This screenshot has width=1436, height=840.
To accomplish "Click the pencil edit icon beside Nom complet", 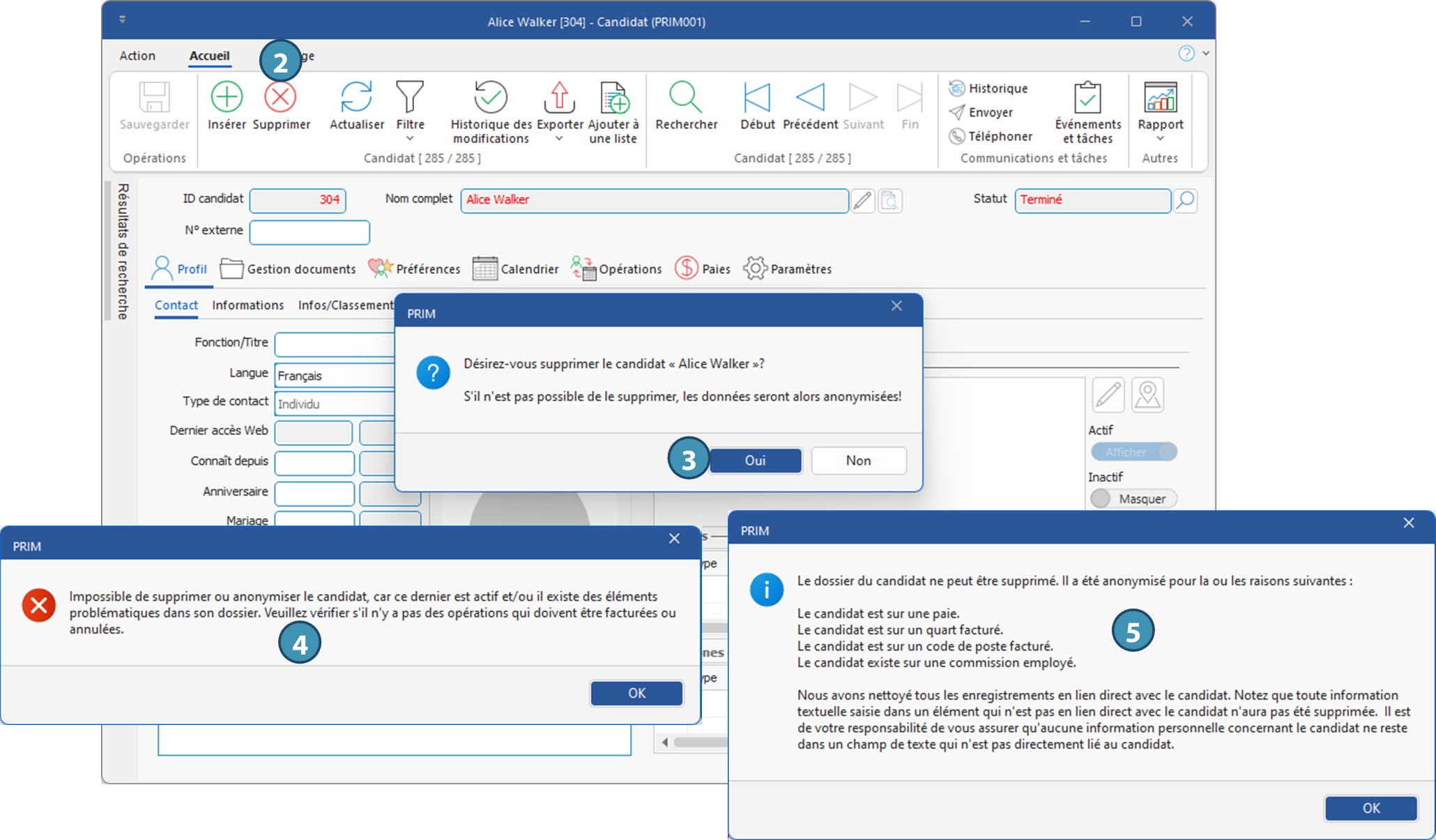I will (x=862, y=201).
